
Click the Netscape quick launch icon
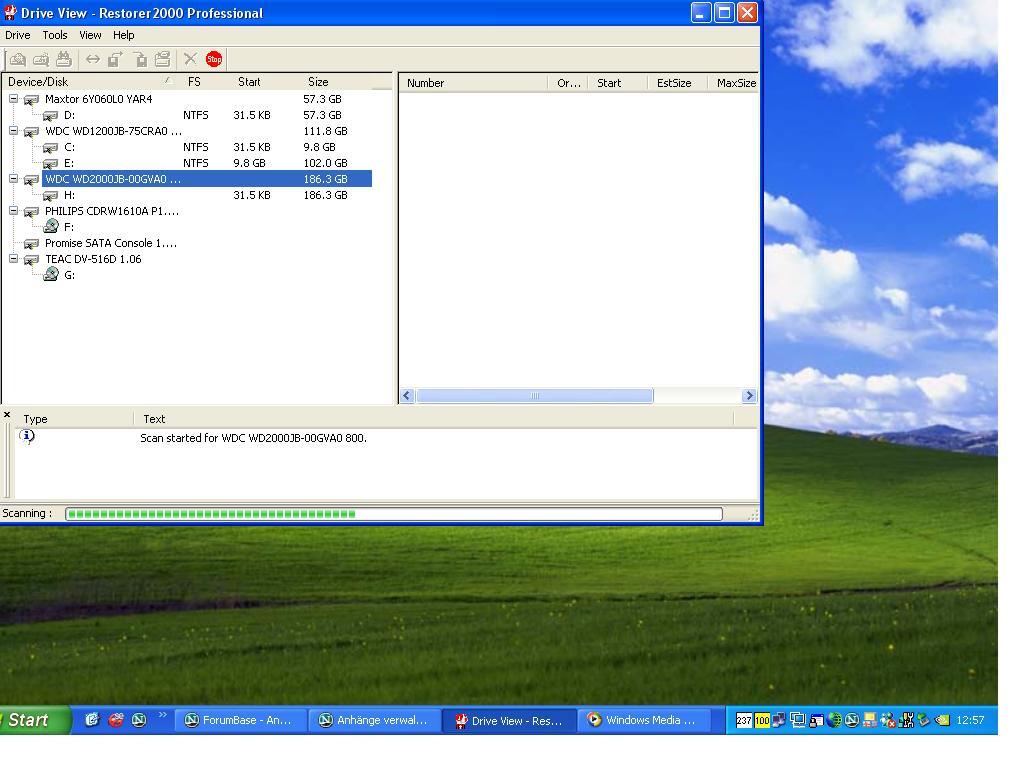point(139,720)
